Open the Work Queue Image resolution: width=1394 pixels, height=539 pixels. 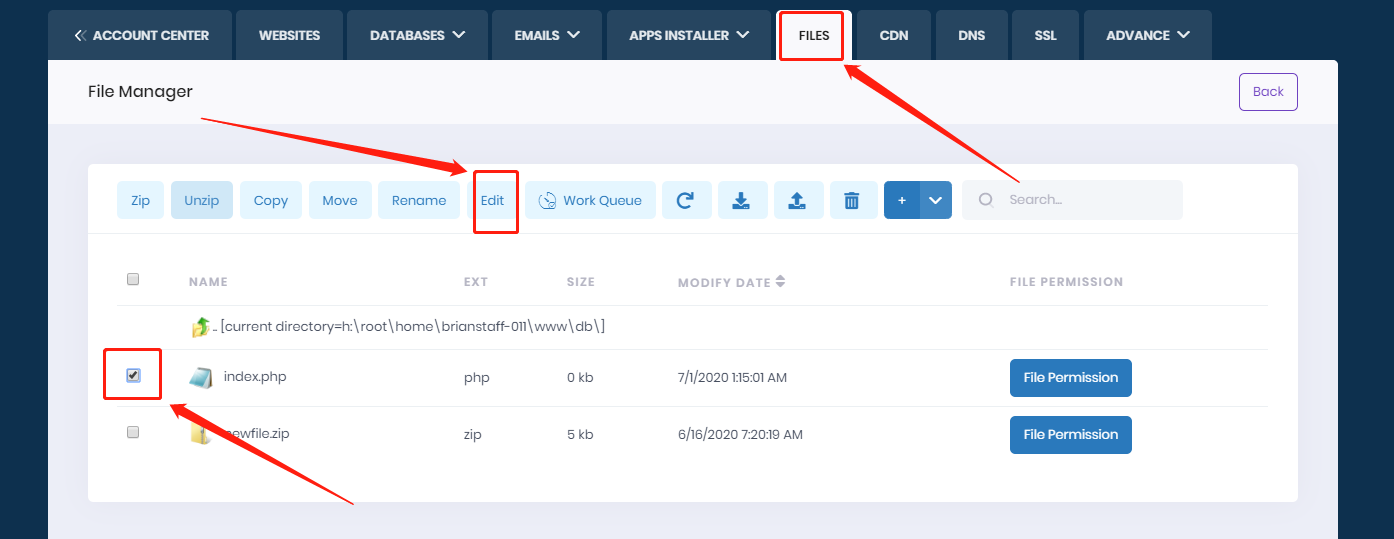590,200
